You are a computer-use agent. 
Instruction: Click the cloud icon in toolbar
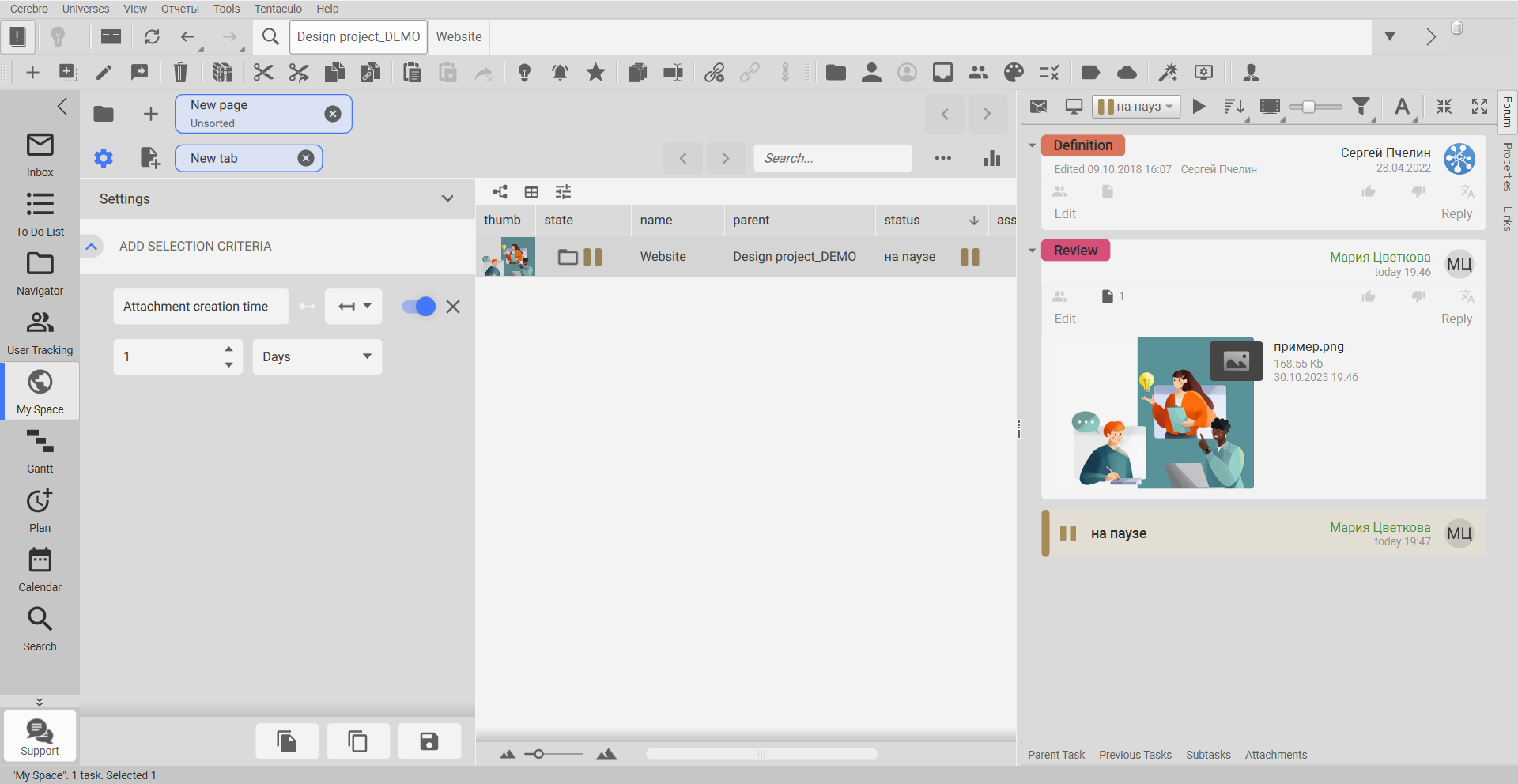(1127, 73)
